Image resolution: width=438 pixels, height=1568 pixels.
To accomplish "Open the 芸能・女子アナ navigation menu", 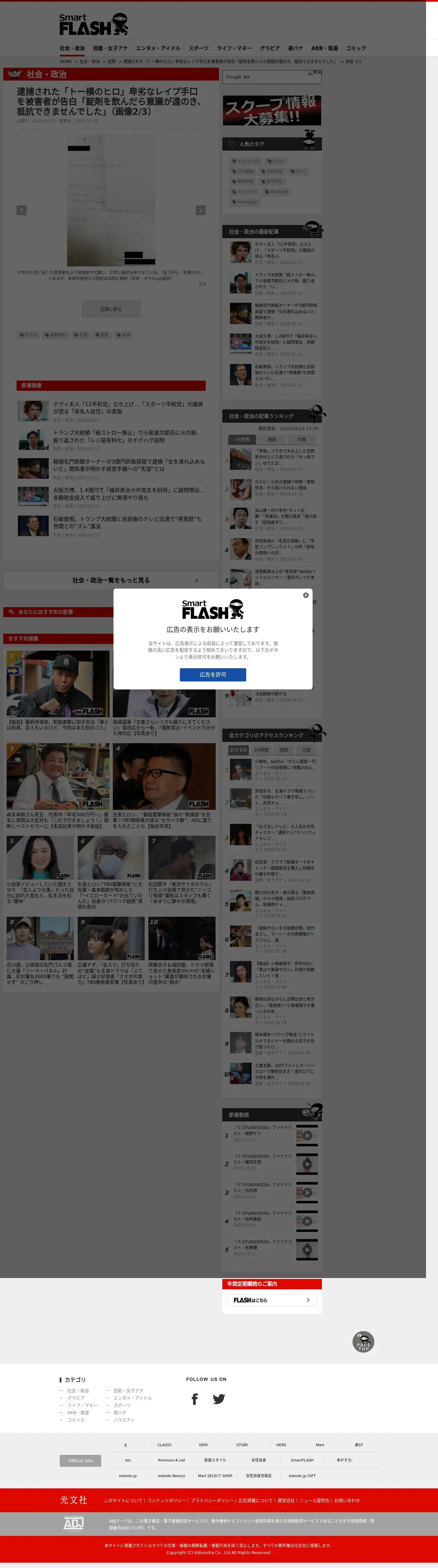I will tap(110, 48).
